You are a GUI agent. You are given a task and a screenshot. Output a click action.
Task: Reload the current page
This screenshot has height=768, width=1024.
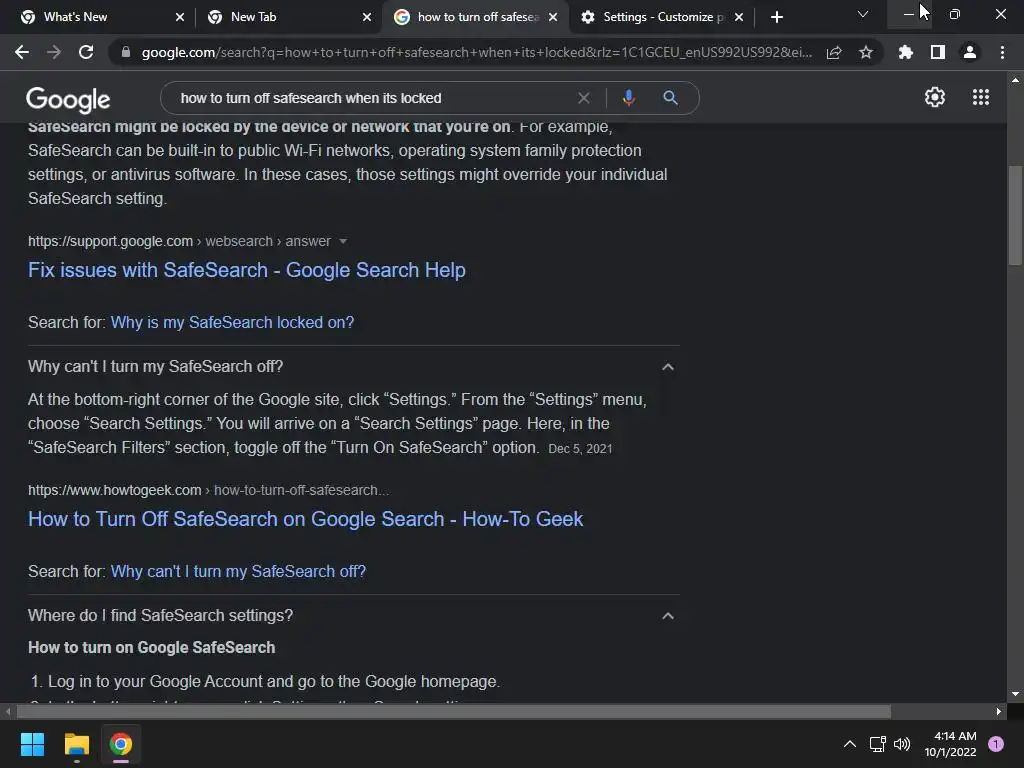point(86,52)
